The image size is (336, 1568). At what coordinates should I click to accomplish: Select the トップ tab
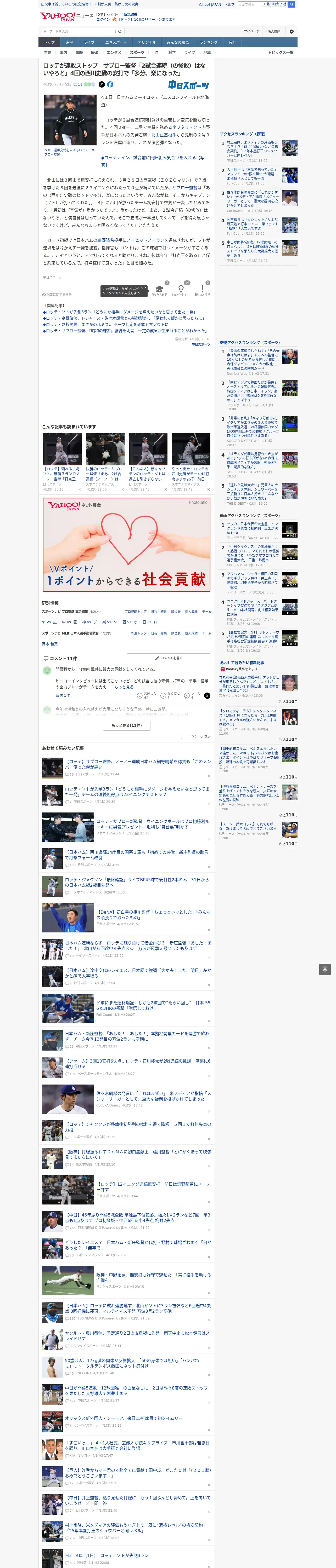[49, 43]
